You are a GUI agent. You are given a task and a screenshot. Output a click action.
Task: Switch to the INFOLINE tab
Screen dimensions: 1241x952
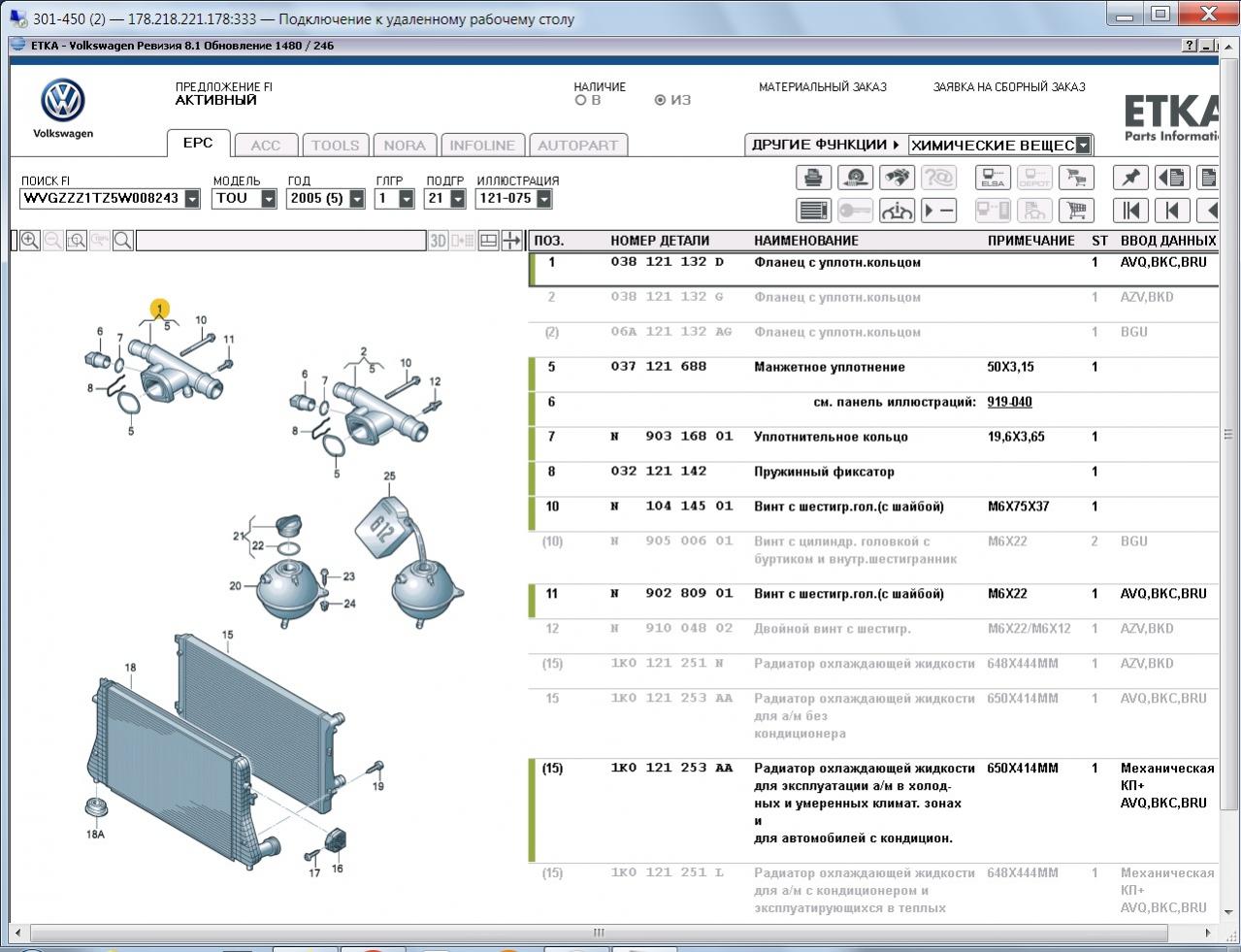coord(482,146)
